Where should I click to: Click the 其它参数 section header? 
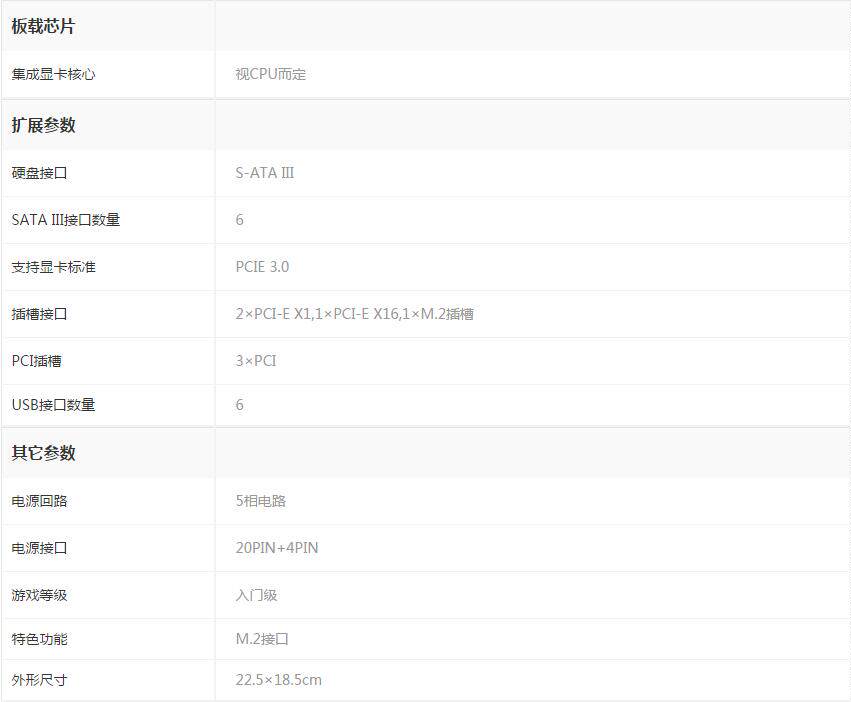point(43,453)
